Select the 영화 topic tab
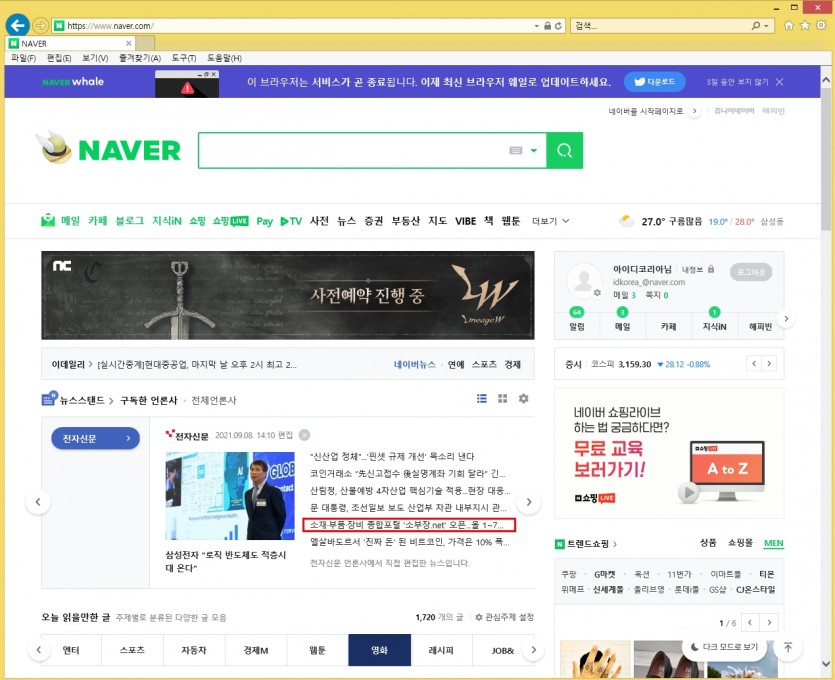This screenshot has height=680, width=835. tap(379, 650)
